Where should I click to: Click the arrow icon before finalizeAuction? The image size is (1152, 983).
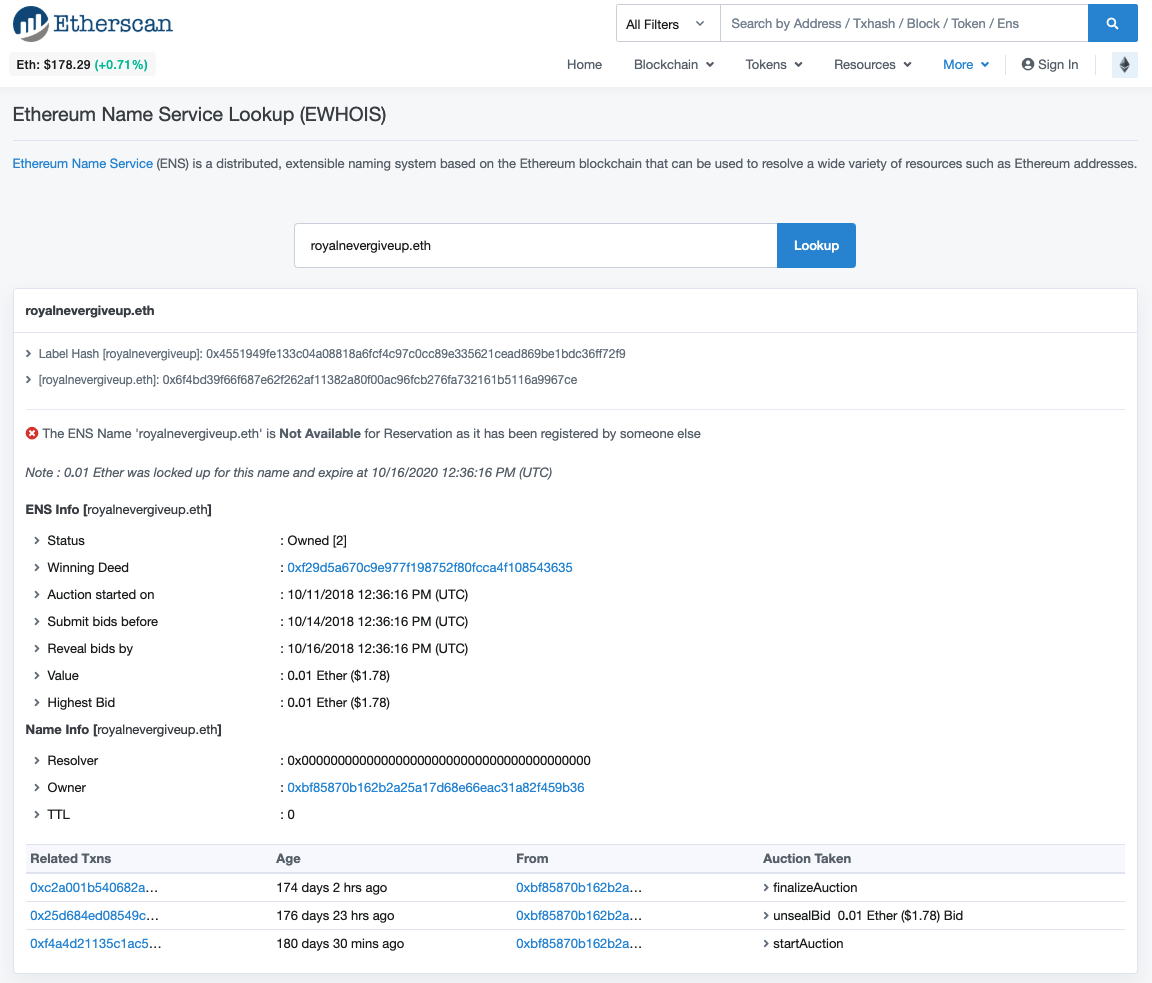tap(766, 888)
